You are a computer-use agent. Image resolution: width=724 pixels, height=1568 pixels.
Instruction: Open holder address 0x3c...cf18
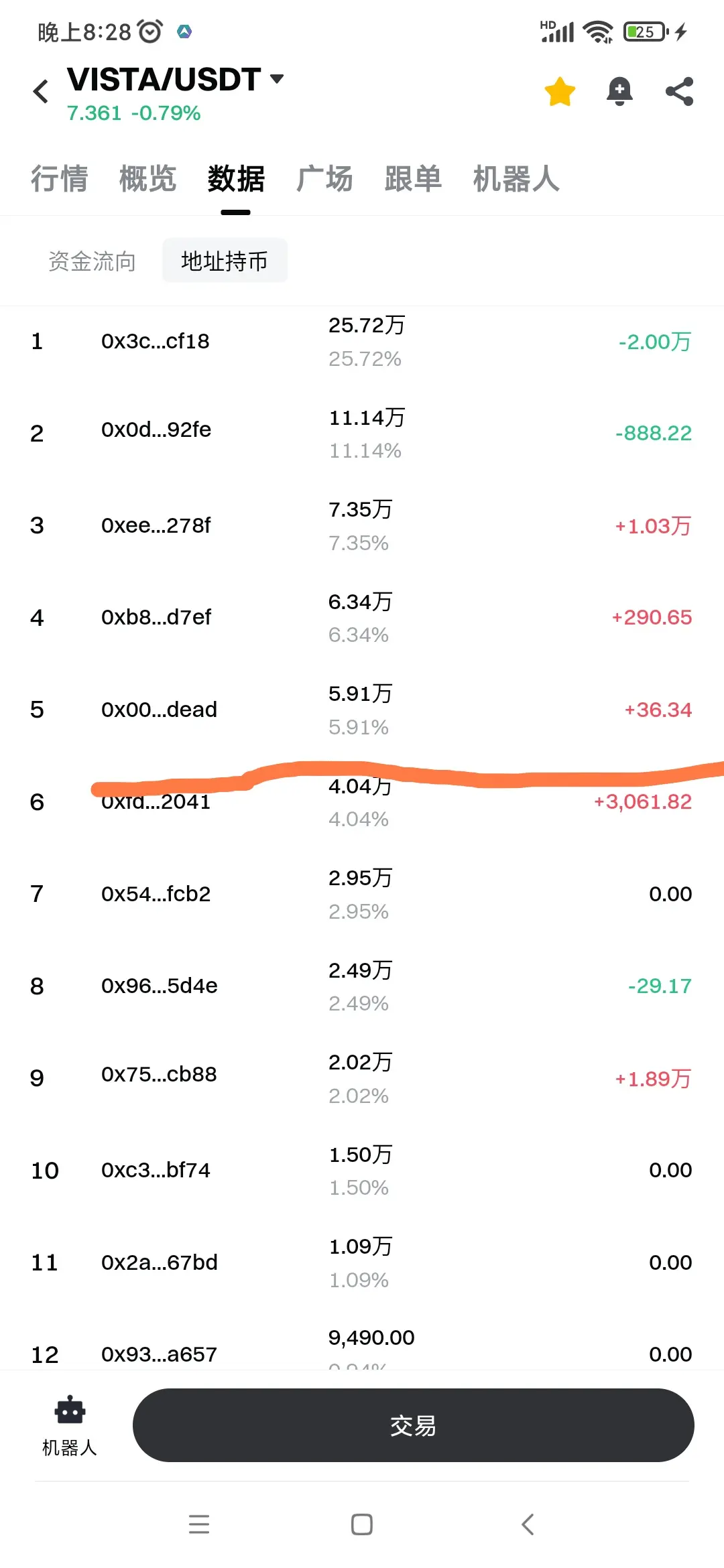pyautogui.click(x=362, y=342)
